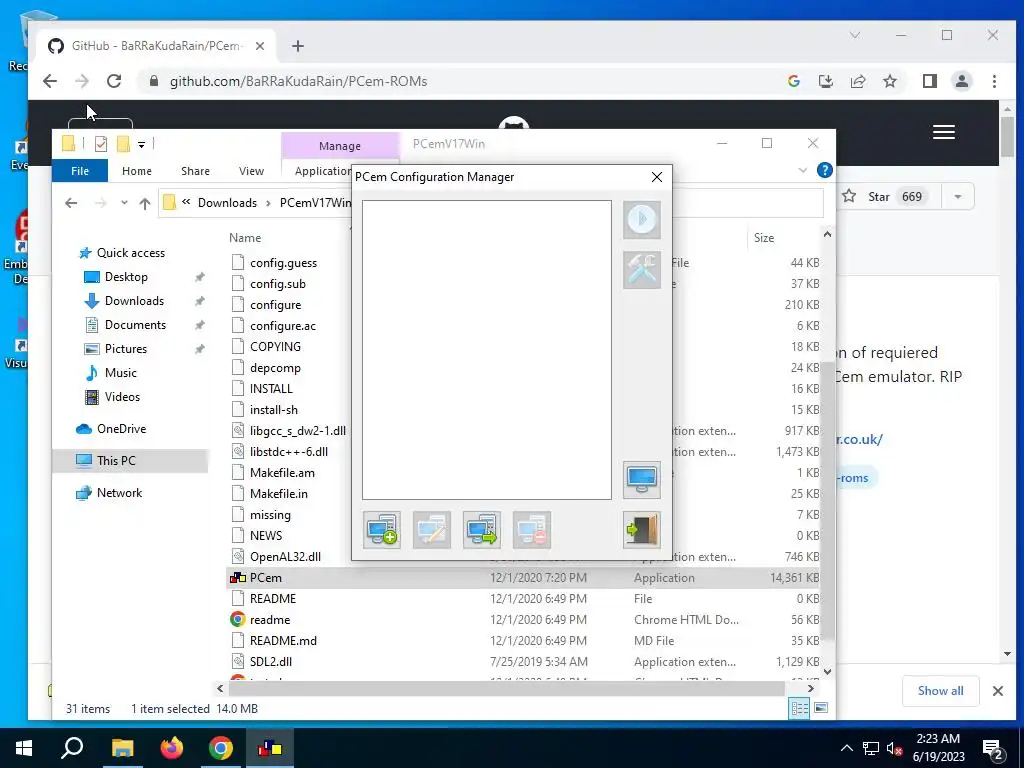
Task: Go back in Chrome browser
Action: coord(50,81)
